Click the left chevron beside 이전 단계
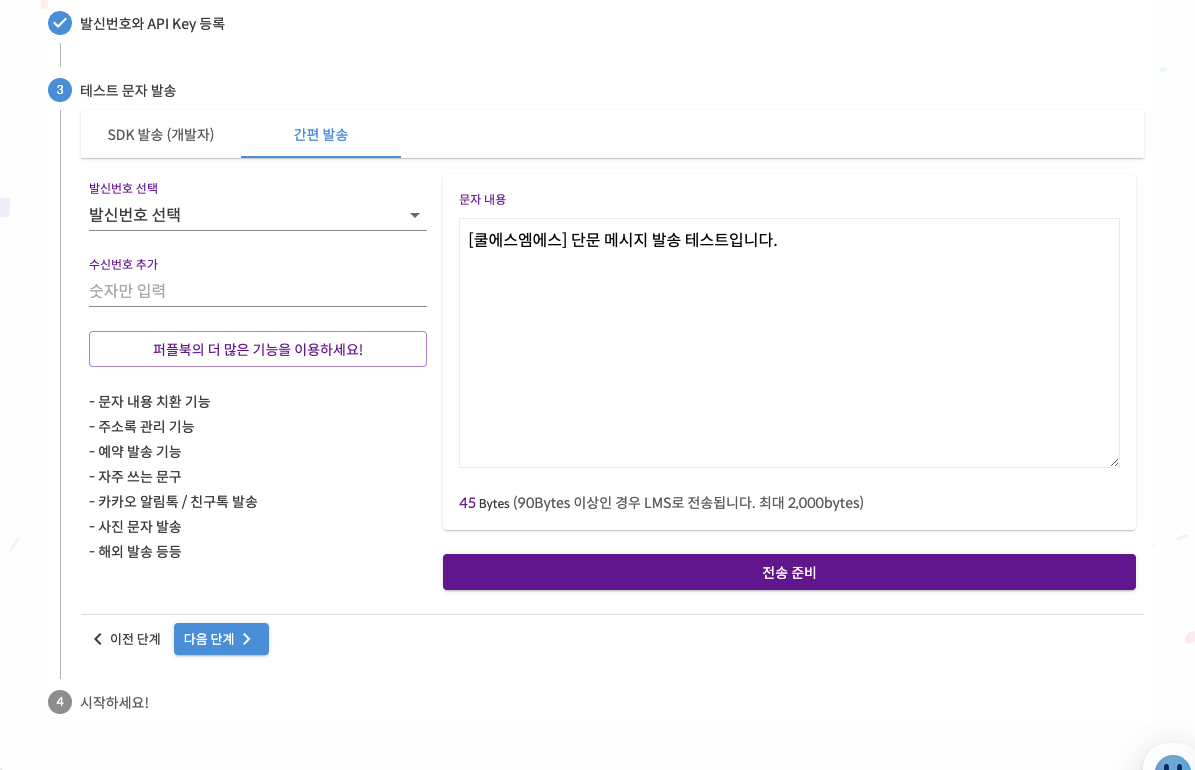1195x770 pixels. pos(98,639)
